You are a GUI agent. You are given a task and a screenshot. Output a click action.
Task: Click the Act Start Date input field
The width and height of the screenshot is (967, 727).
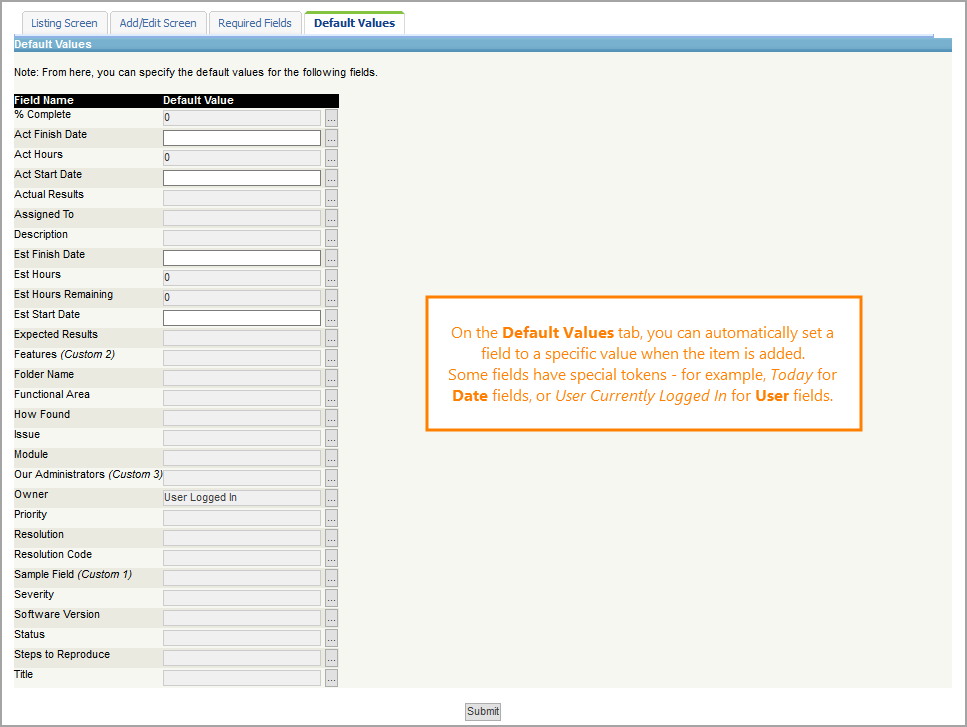pyautogui.click(x=241, y=177)
